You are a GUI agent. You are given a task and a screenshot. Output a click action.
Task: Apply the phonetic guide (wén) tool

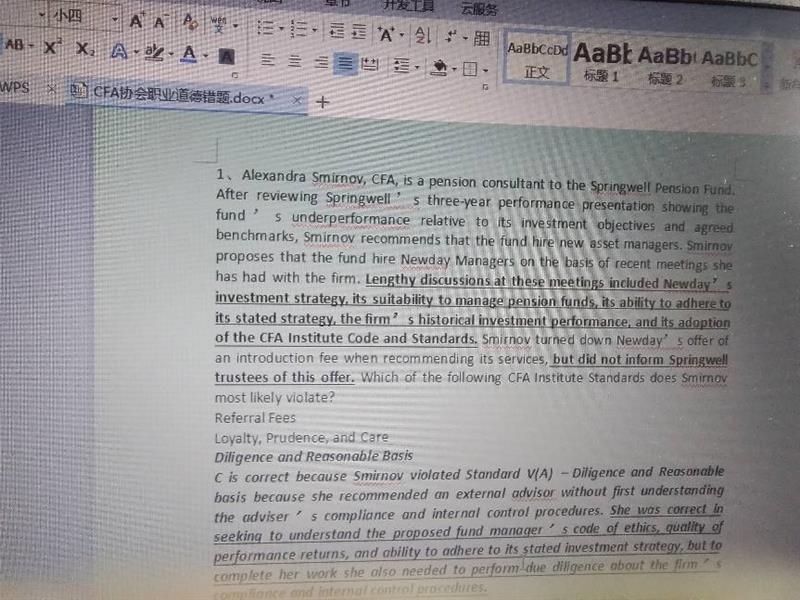[218, 24]
